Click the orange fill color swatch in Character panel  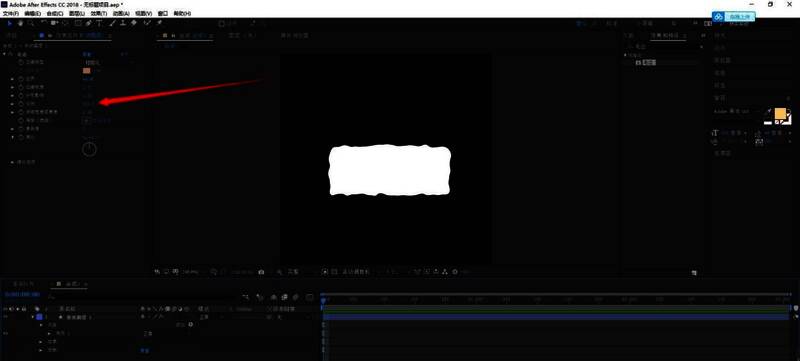pos(780,114)
